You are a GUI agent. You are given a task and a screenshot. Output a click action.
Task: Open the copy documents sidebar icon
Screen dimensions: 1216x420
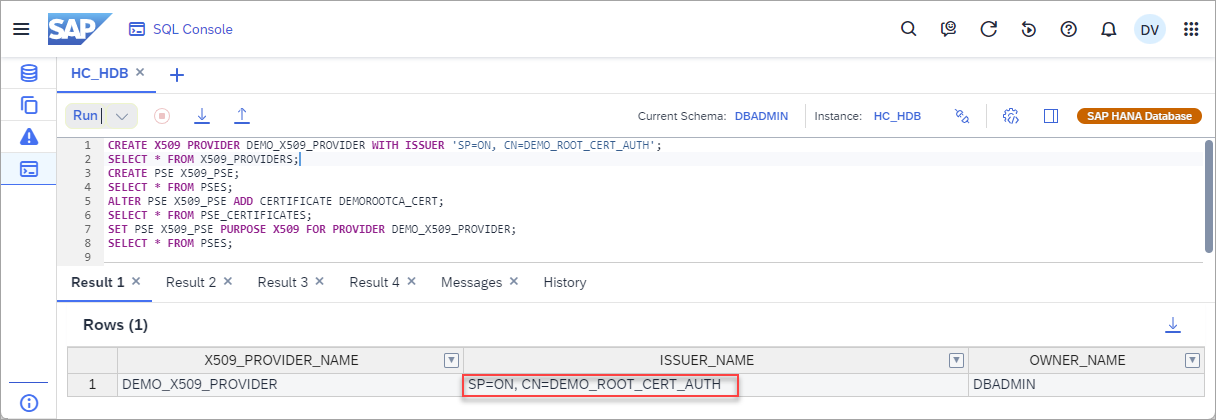[x=29, y=104]
